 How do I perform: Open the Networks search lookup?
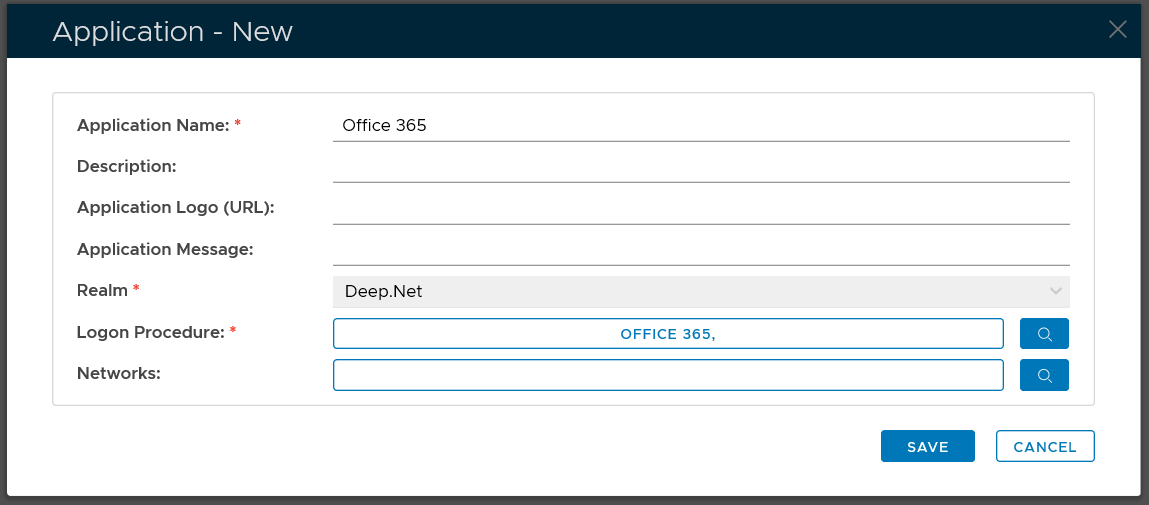(1044, 375)
